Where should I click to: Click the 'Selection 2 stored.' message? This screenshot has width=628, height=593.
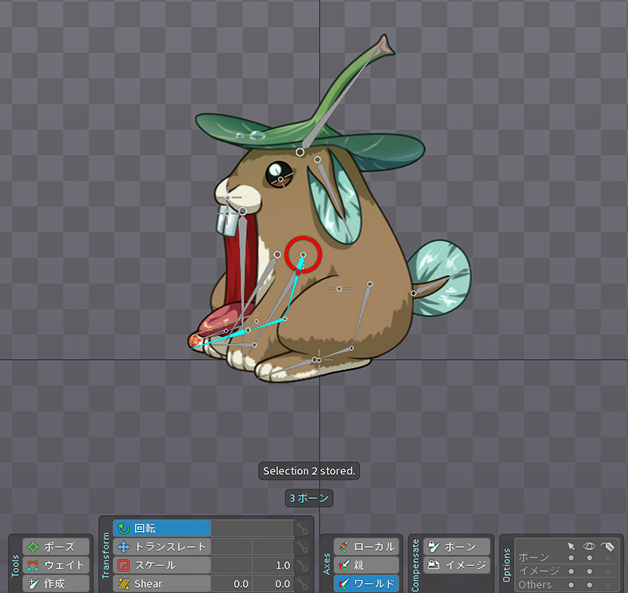pos(309,471)
